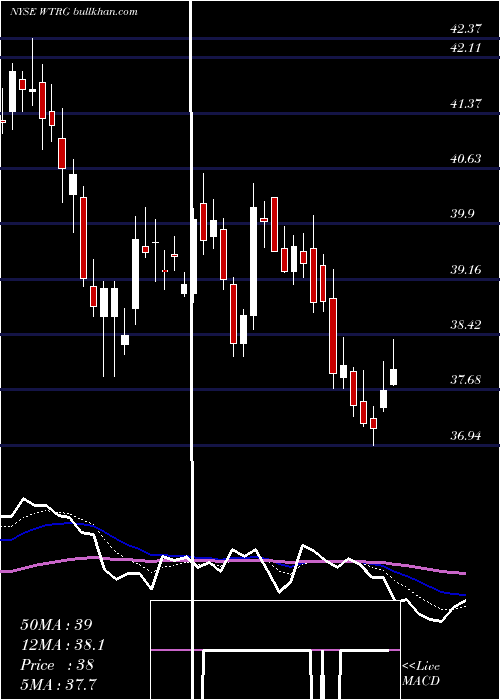The width and height of the screenshot is (500, 700).
Task: Select the 39.9 price axis label
Action: tap(462, 214)
